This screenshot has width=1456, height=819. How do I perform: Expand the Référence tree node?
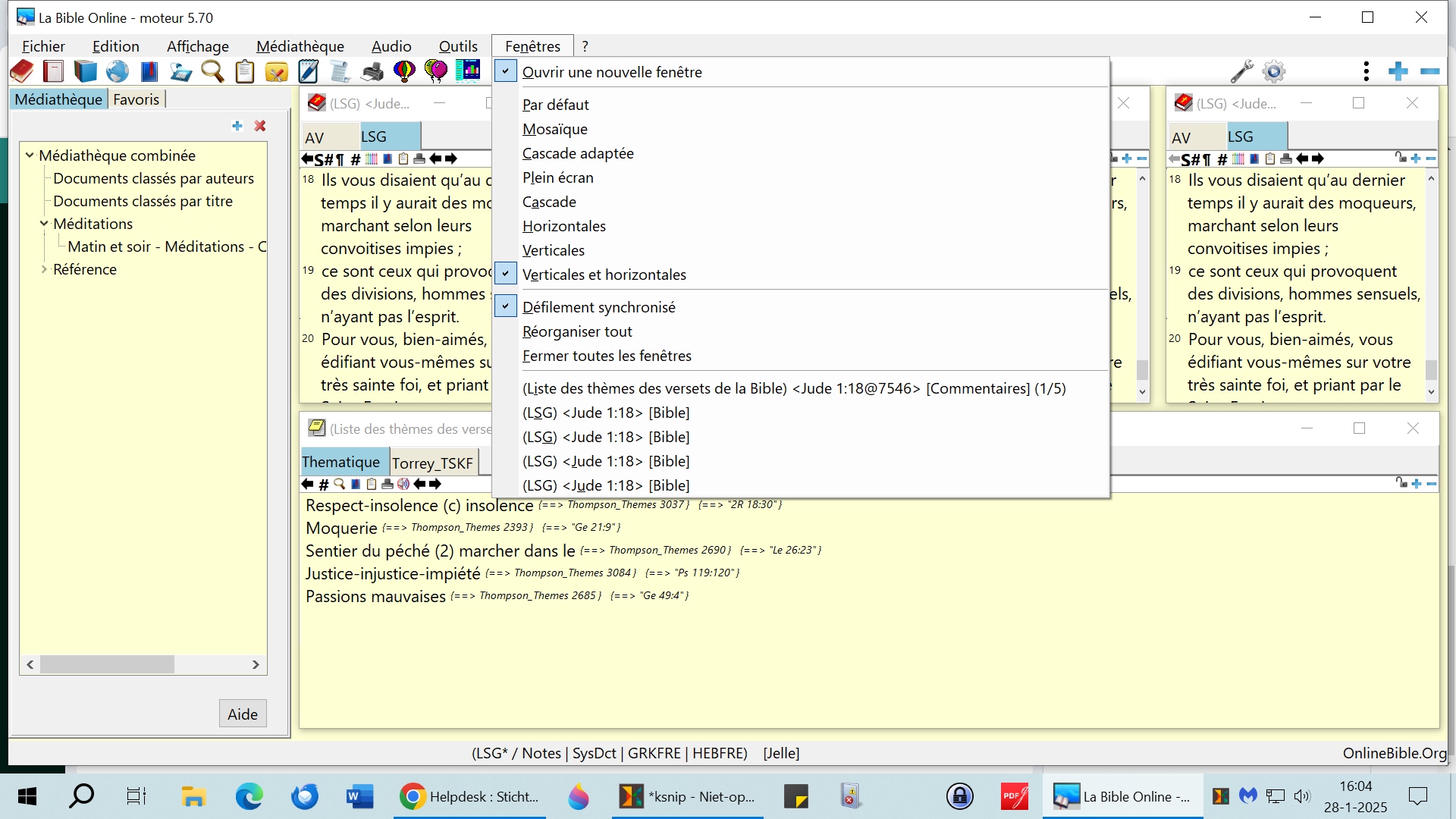44,269
